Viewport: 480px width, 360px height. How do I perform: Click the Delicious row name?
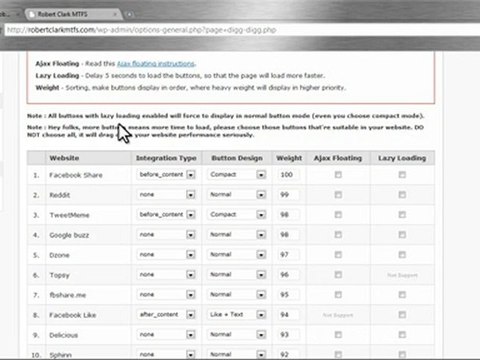coord(64,335)
